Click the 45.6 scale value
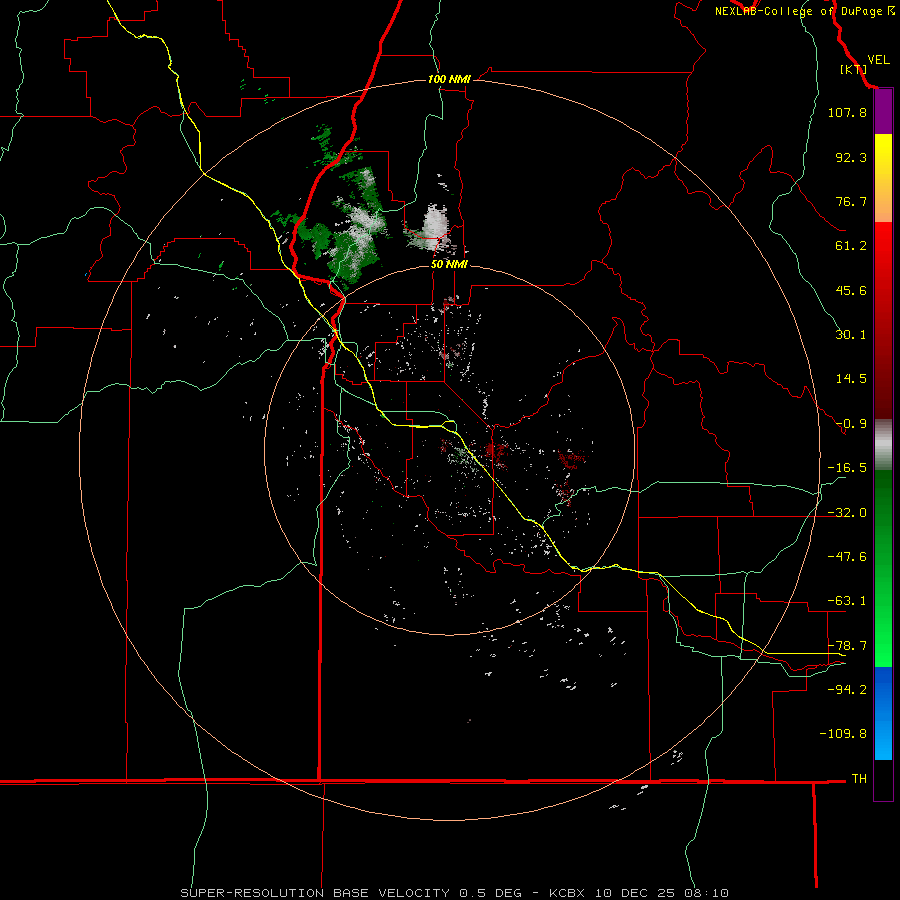 click(851, 290)
